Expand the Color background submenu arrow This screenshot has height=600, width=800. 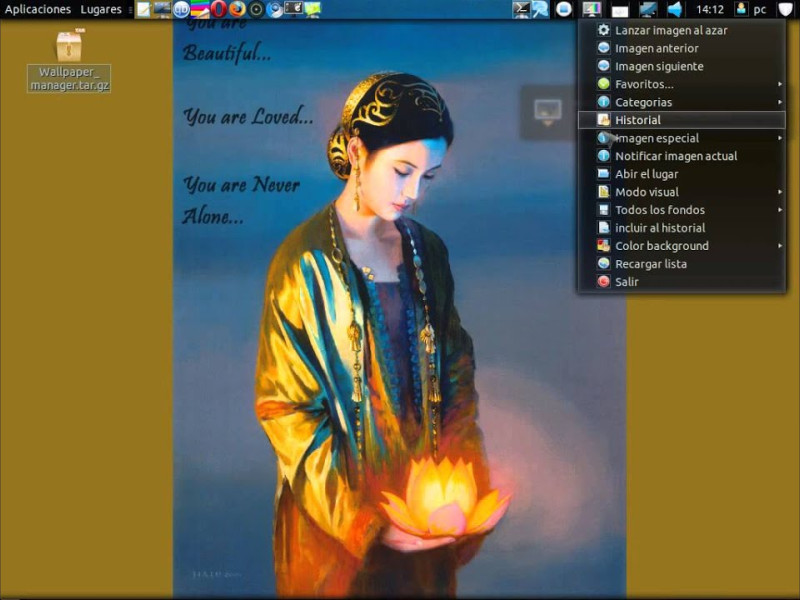tap(780, 245)
